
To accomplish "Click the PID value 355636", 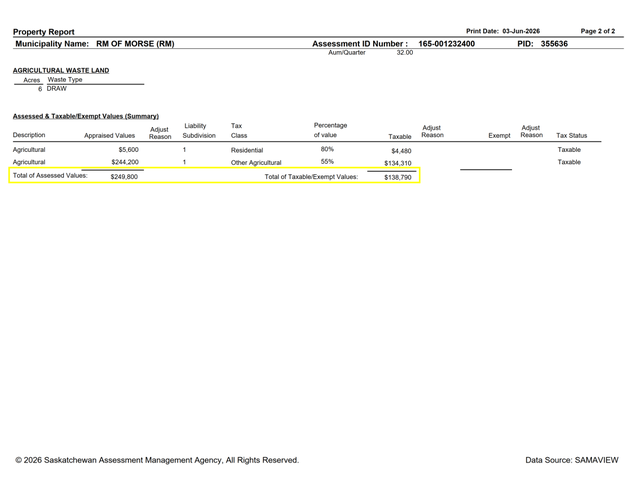I will [554, 44].
